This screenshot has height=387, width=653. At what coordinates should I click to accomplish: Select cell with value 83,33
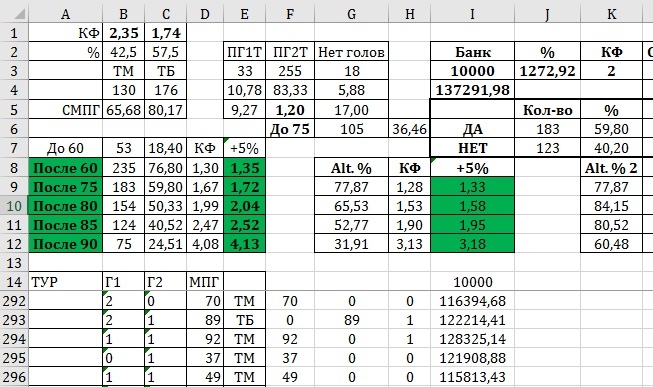click(290, 90)
